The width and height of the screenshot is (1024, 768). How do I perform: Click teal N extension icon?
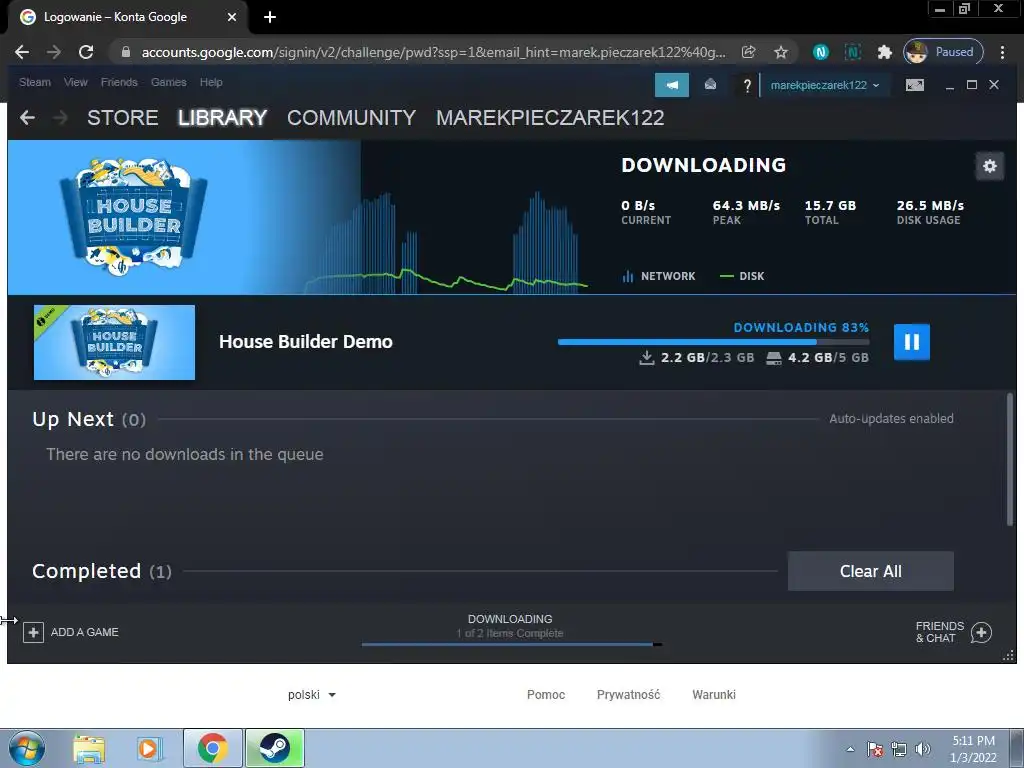click(821, 52)
